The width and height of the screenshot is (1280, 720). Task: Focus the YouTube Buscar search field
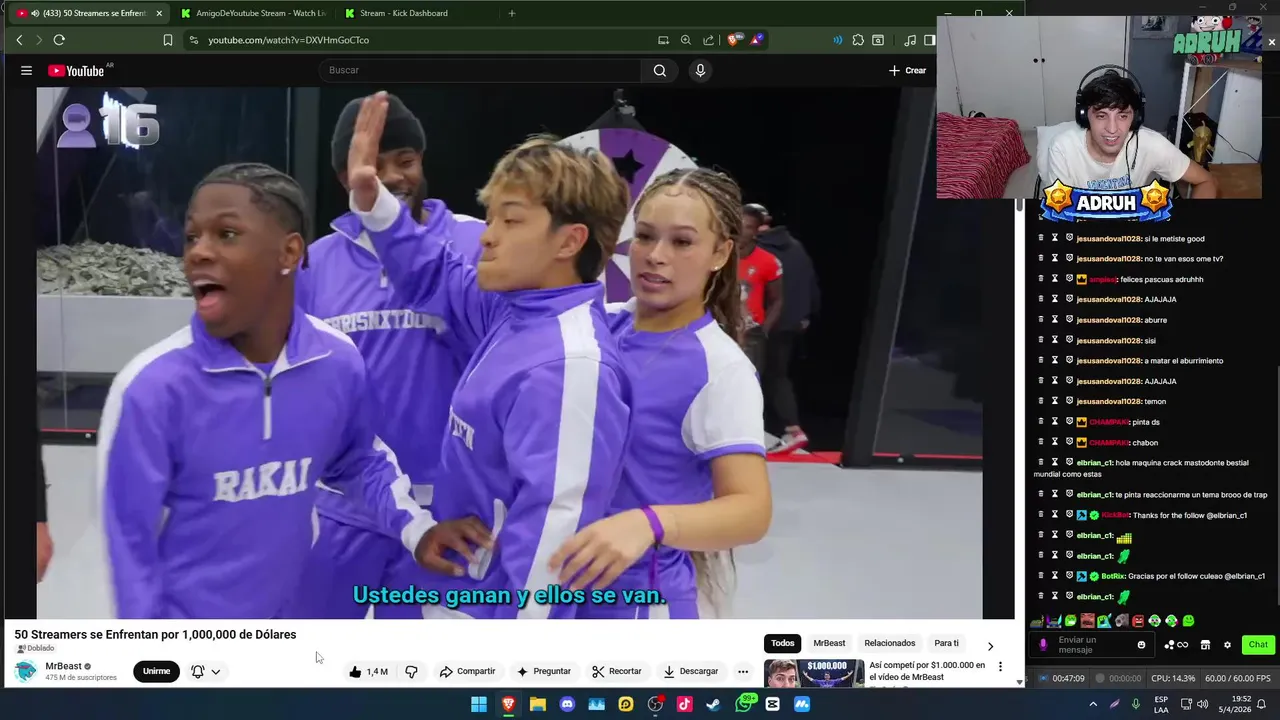(x=480, y=70)
